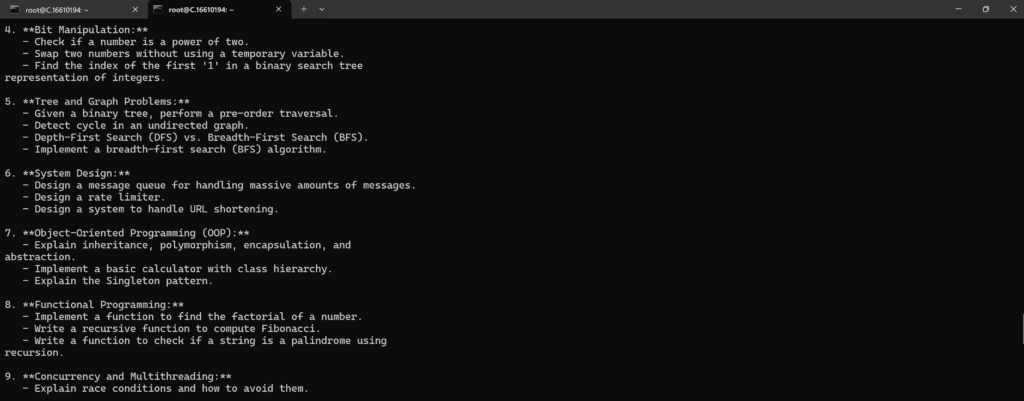1024x401 pixels.
Task: Expand the new tab profiles dropdown chevron
Action: tap(321, 9)
